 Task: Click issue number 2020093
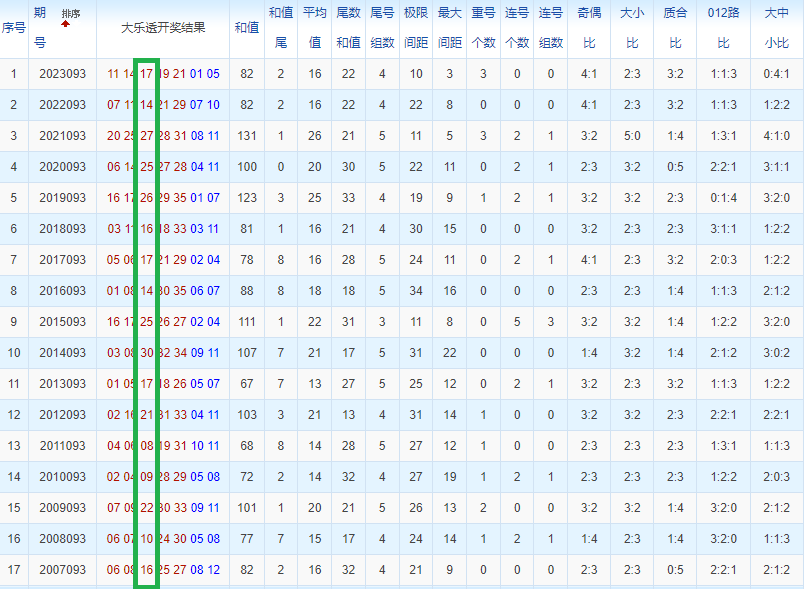pos(63,167)
